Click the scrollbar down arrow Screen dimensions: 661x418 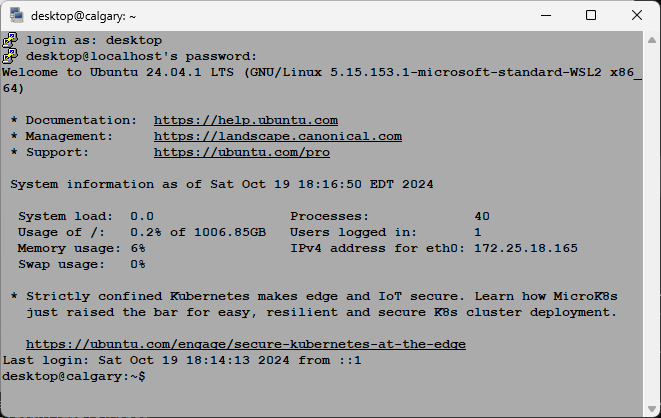point(652,408)
